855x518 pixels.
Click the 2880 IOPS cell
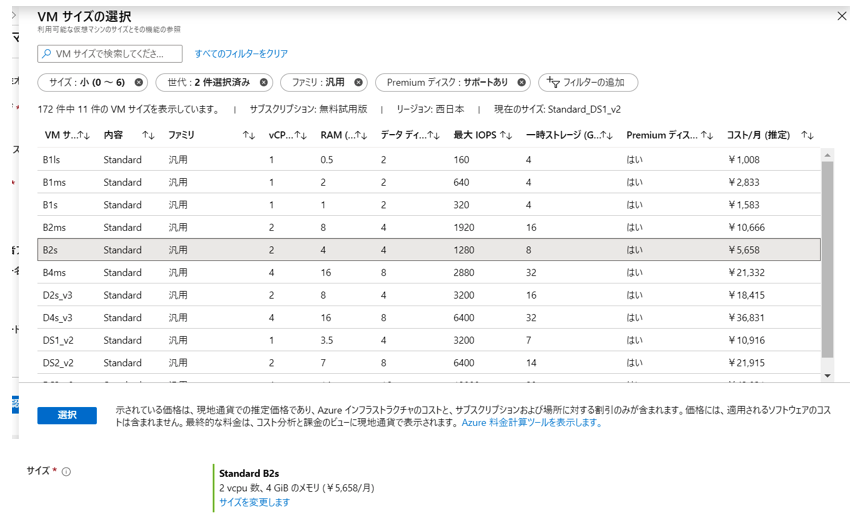463,272
